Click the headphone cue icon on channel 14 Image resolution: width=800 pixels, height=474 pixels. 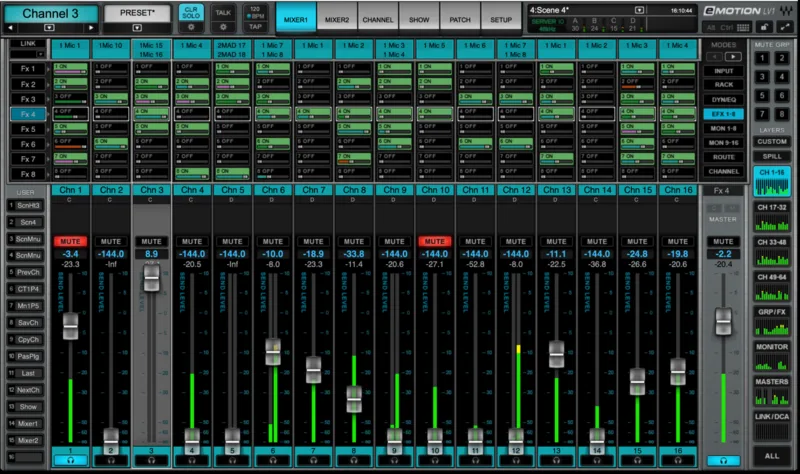pos(597,460)
